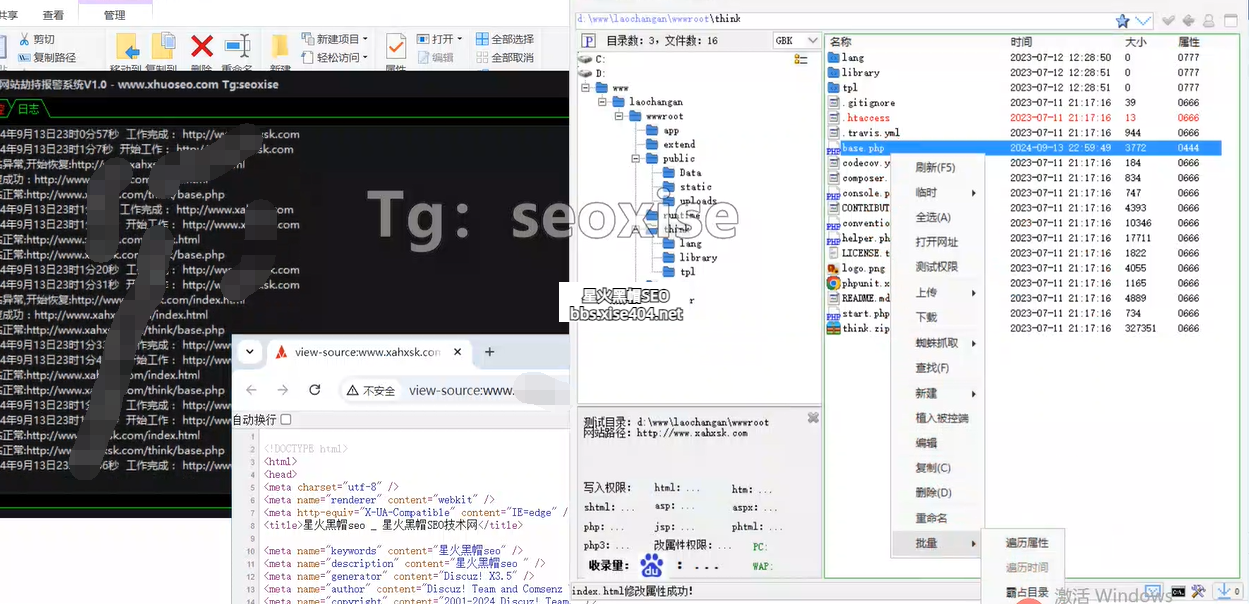Viewport: 1249px width, 604px height.
Task: Click the gray user icon beside path bar
Action: (x=1208, y=20)
